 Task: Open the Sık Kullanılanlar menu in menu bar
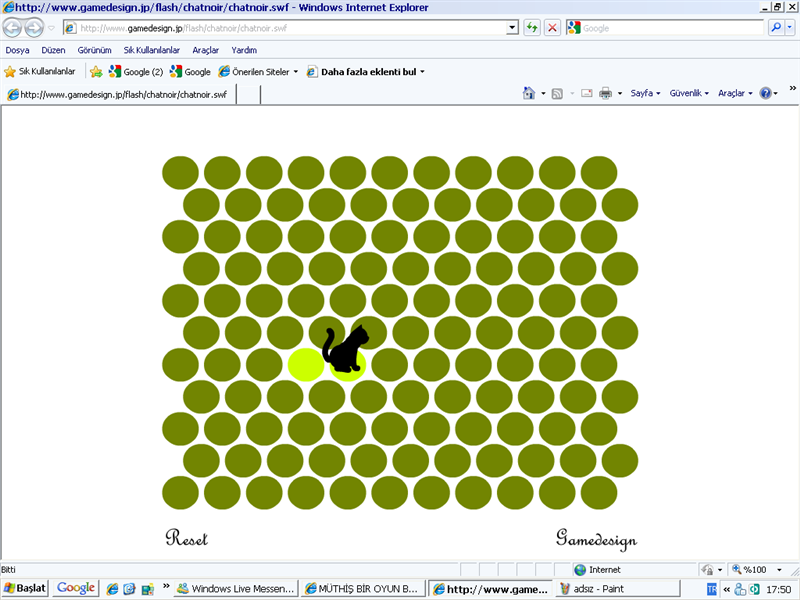pyautogui.click(x=152, y=50)
